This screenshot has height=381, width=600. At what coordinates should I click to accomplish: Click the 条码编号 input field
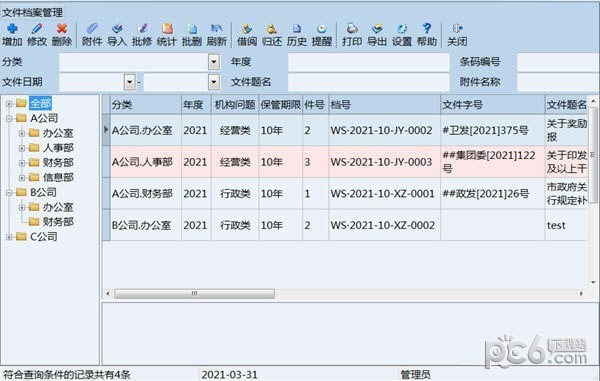click(558, 62)
